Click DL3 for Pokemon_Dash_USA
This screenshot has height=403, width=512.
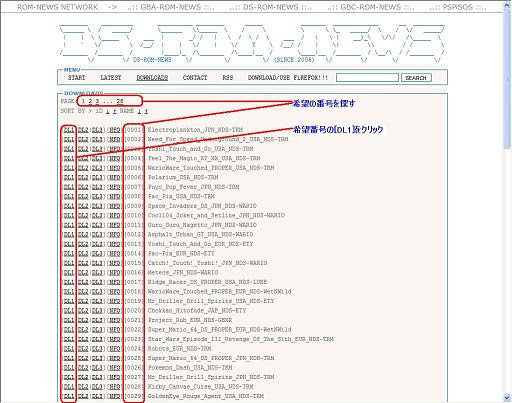pos(97,368)
